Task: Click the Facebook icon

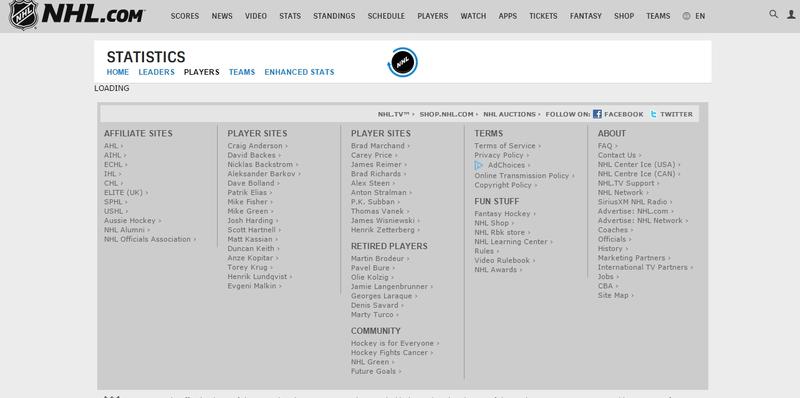Action: (x=597, y=114)
